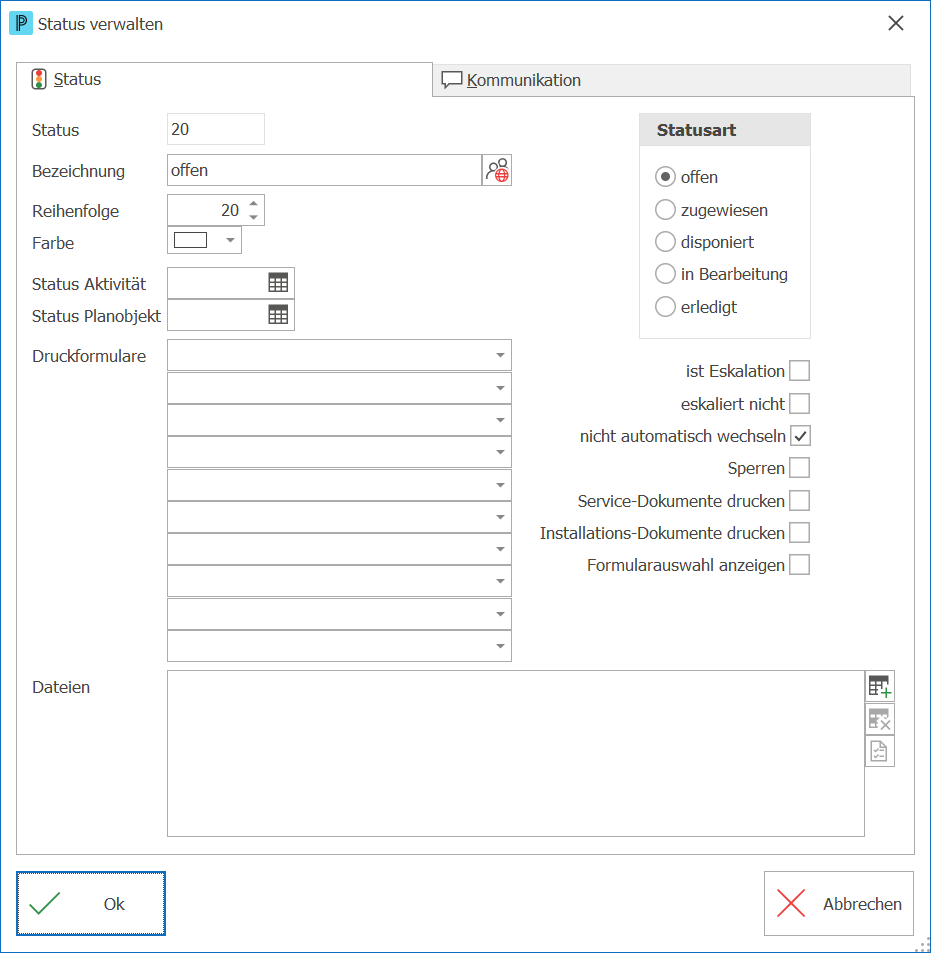The width and height of the screenshot is (931, 953).
Task: Select the 'erledigt' radio button
Action: coord(665,307)
